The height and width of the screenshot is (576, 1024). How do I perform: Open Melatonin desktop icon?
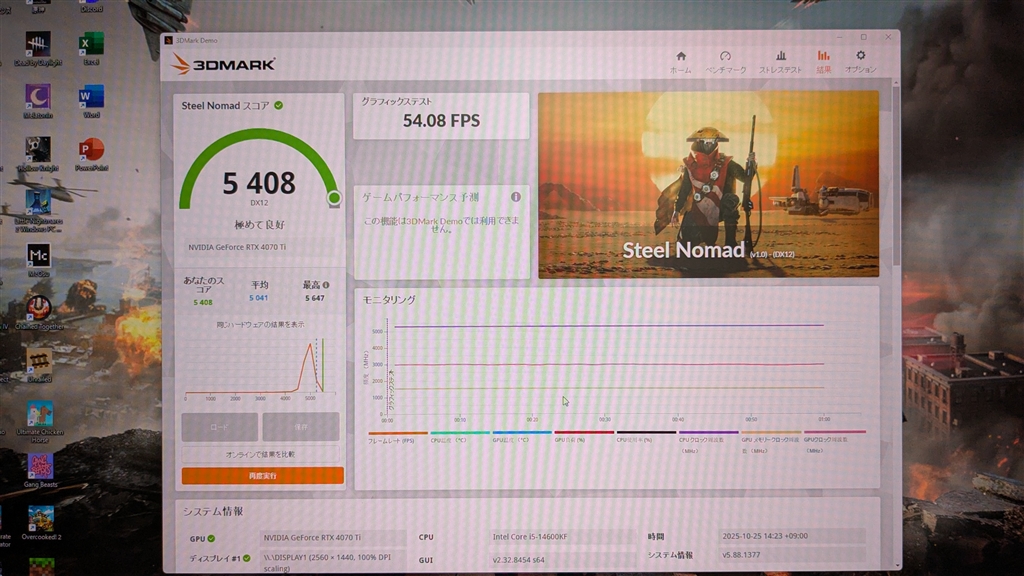[38, 101]
